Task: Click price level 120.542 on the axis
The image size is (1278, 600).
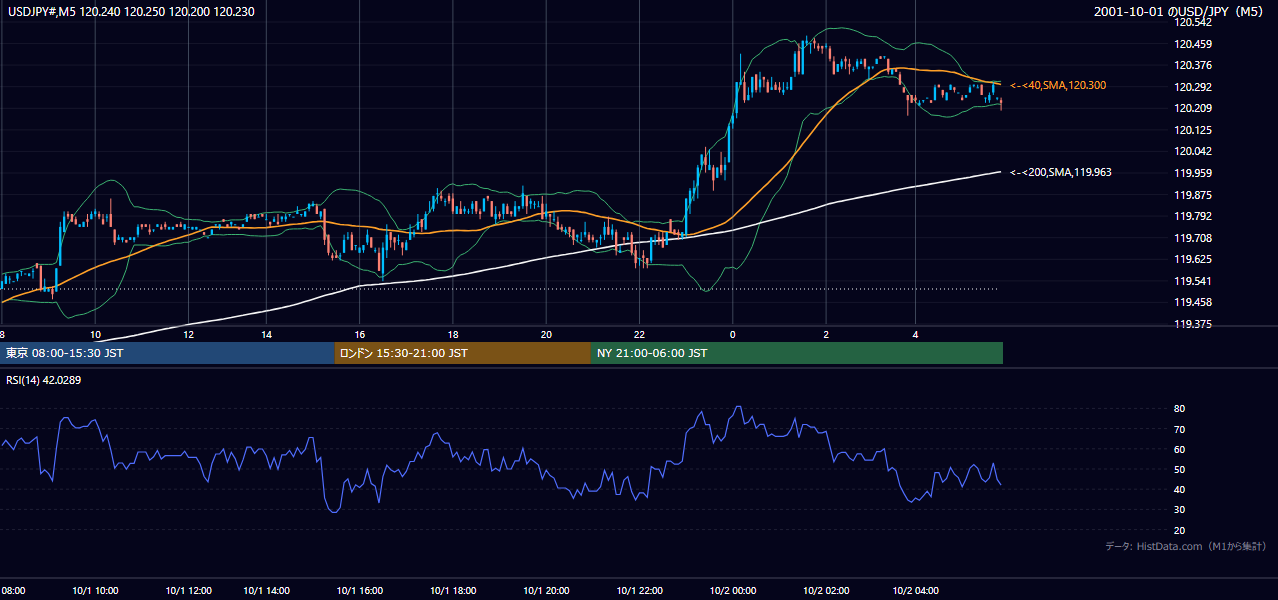Action: tap(1192, 22)
